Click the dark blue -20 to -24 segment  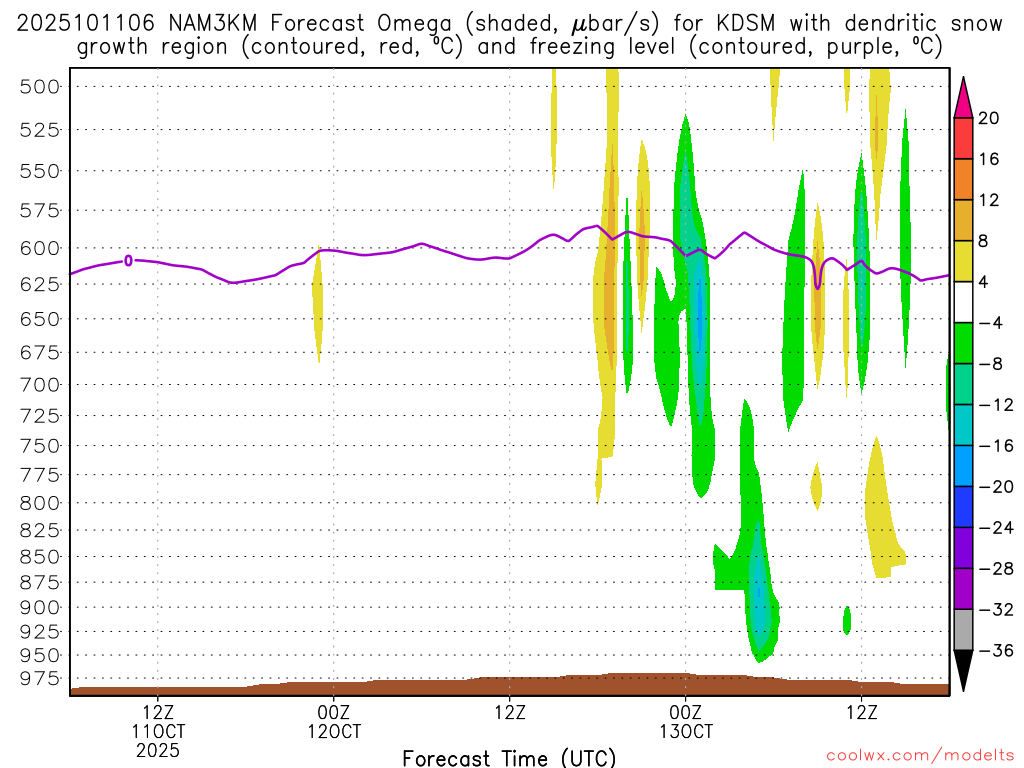coord(963,507)
